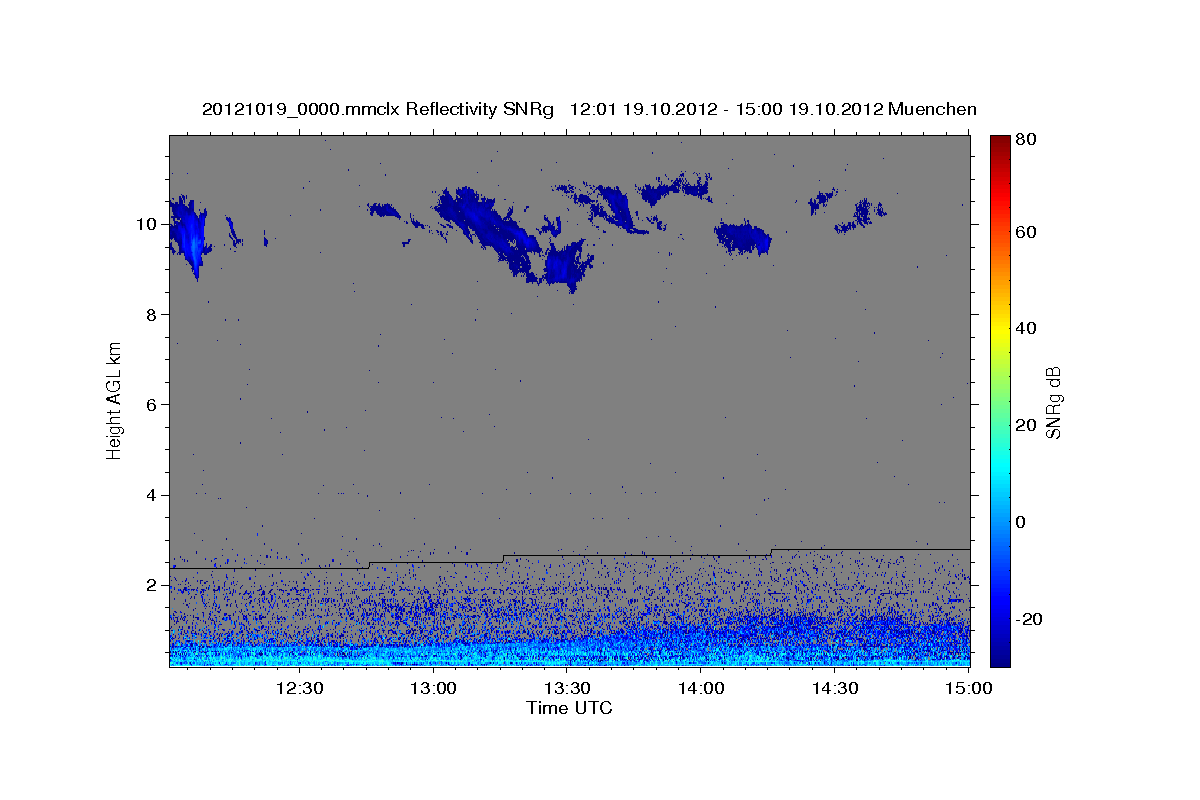This screenshot has height=800, width=1200.
Task: Click the colorbar value 60
Action: click(x=1025, y=232)
